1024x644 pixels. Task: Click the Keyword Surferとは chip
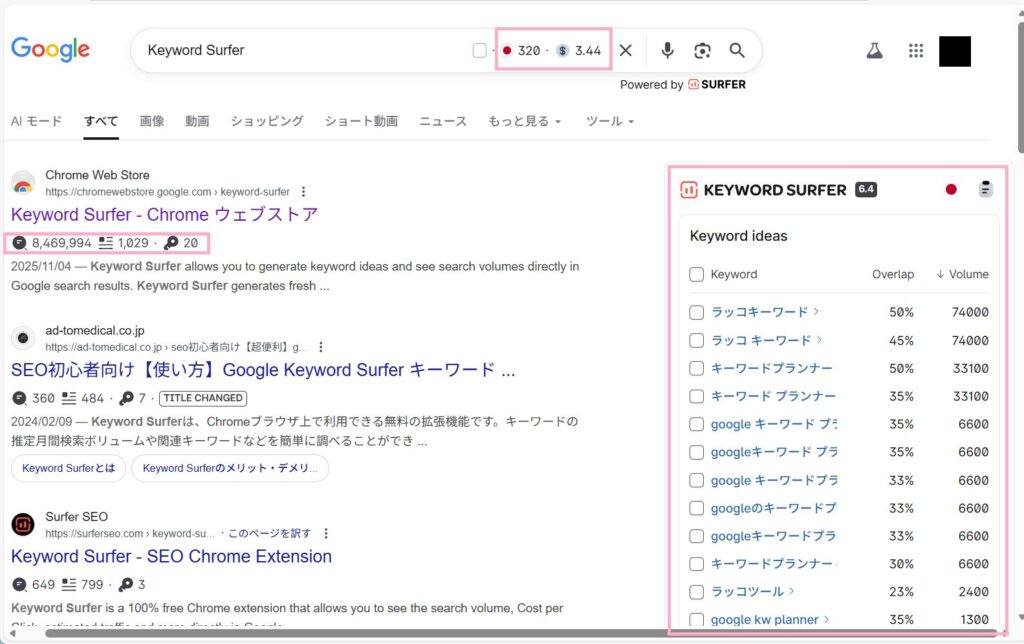(x=68, y=468)
